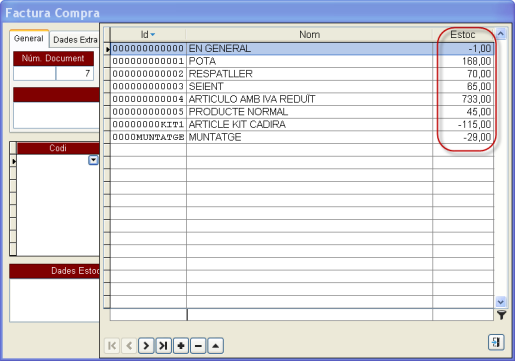Click the exit door icon at bottom right
The width and height of the screenshot is (515, 361).
coord(496,342)
